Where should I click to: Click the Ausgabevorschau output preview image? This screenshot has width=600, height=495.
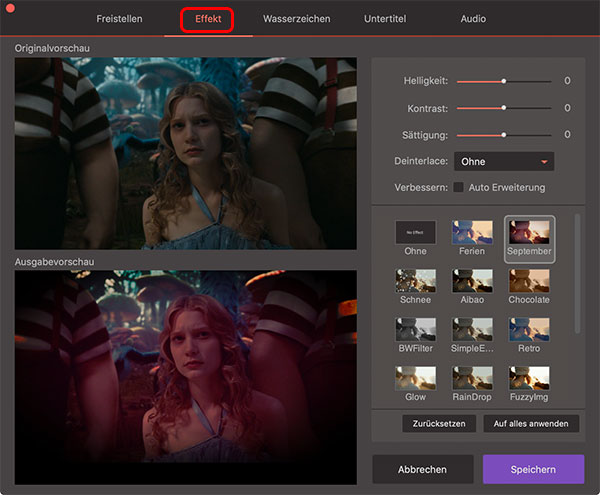pos(186,378)
